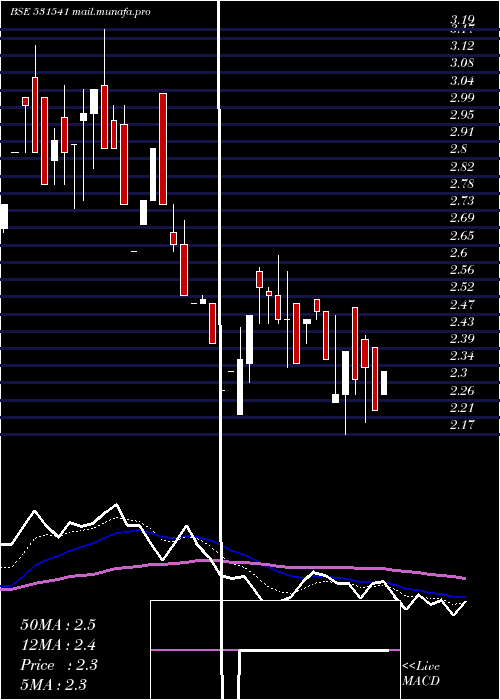Click the 2.6 price axis label
The image size is (500, 700).
458,253
